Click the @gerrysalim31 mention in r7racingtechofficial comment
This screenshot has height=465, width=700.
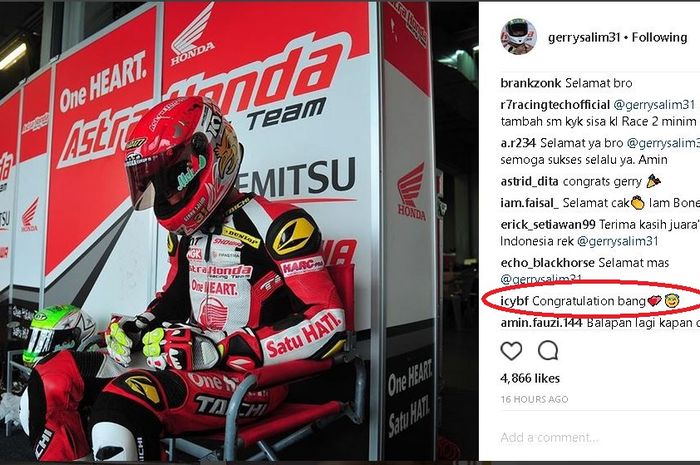click(x=654, y=105)
